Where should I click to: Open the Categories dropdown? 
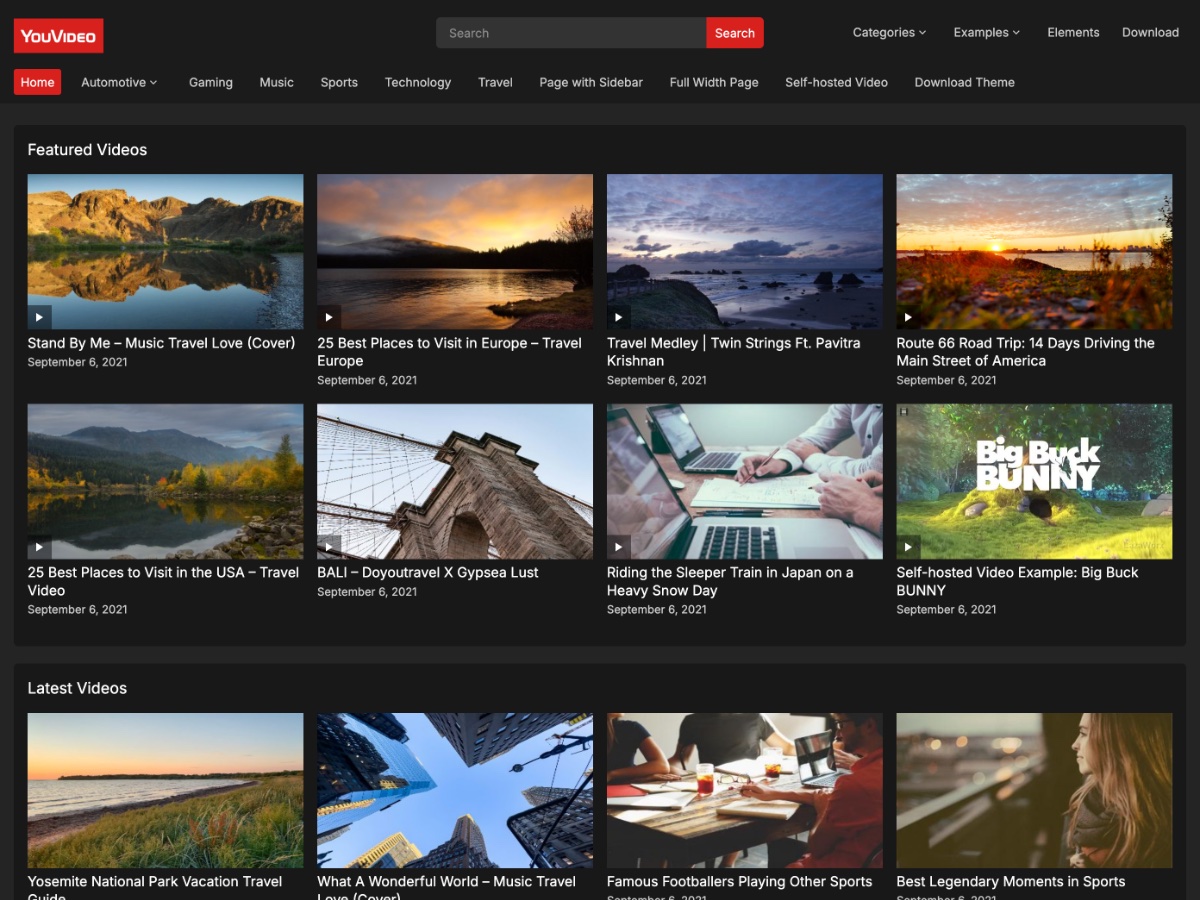coord(888,32)
